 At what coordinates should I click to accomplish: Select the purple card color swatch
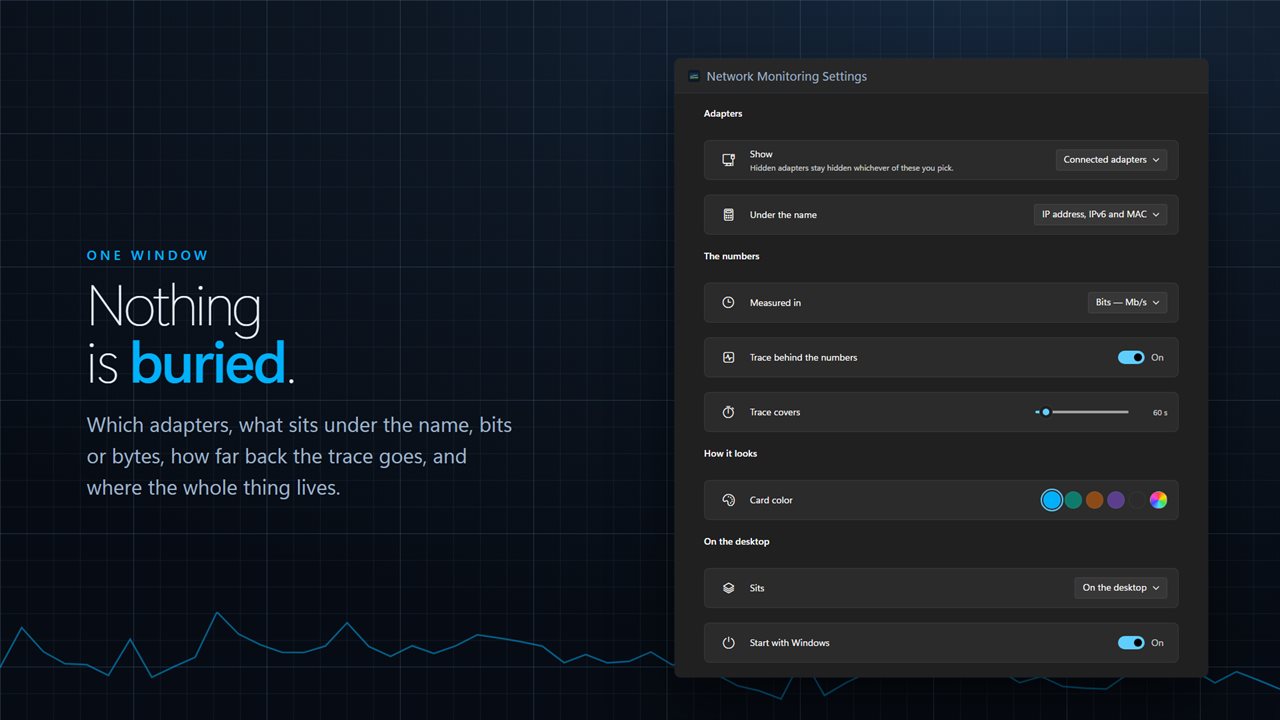coord(1116,500)
